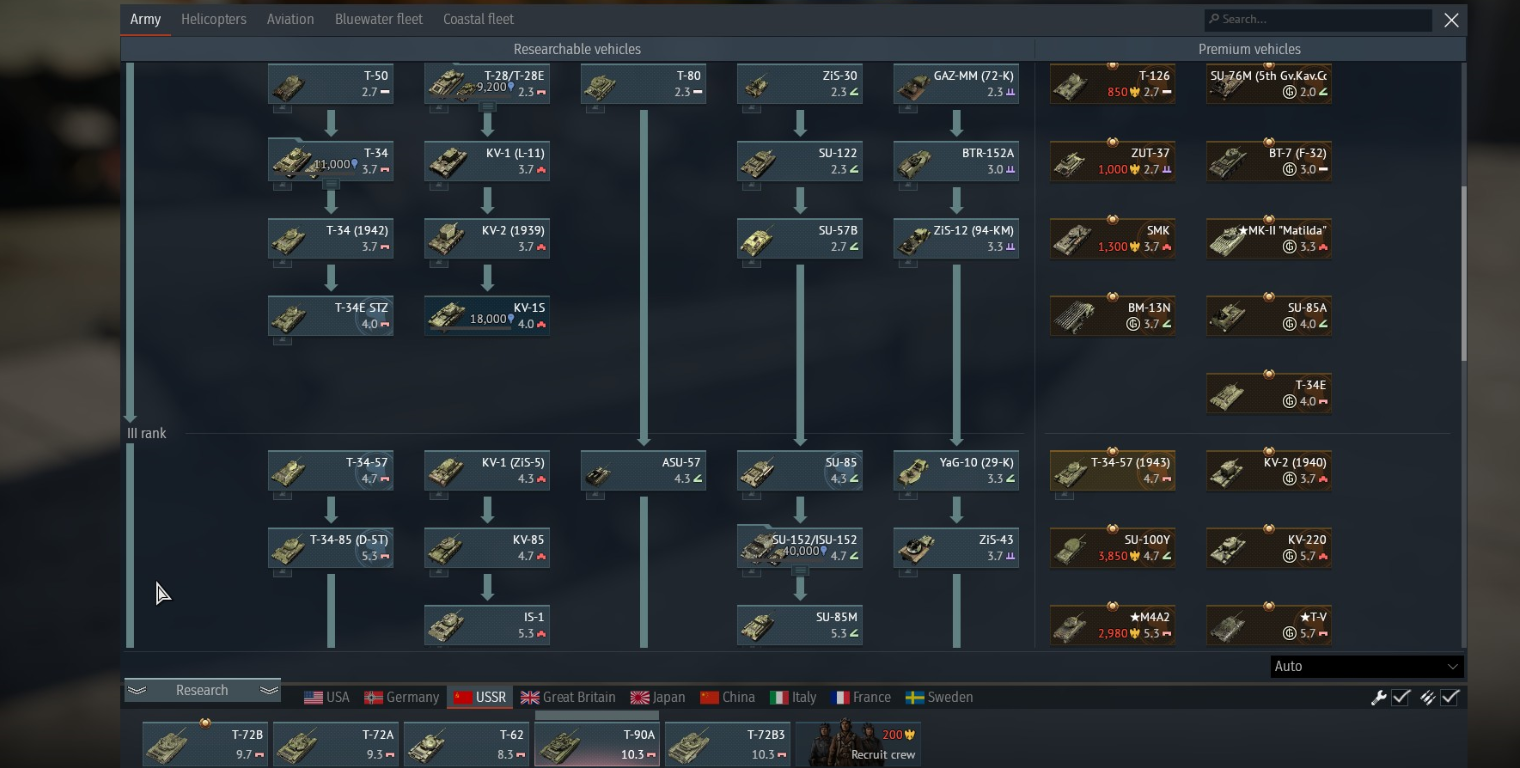Image resolution: width=1520 pixels, height=768 pixels.
Task: Select the ZiS-30 tank destroyer card
Action: pyautogui.click(x=799, y=84)
